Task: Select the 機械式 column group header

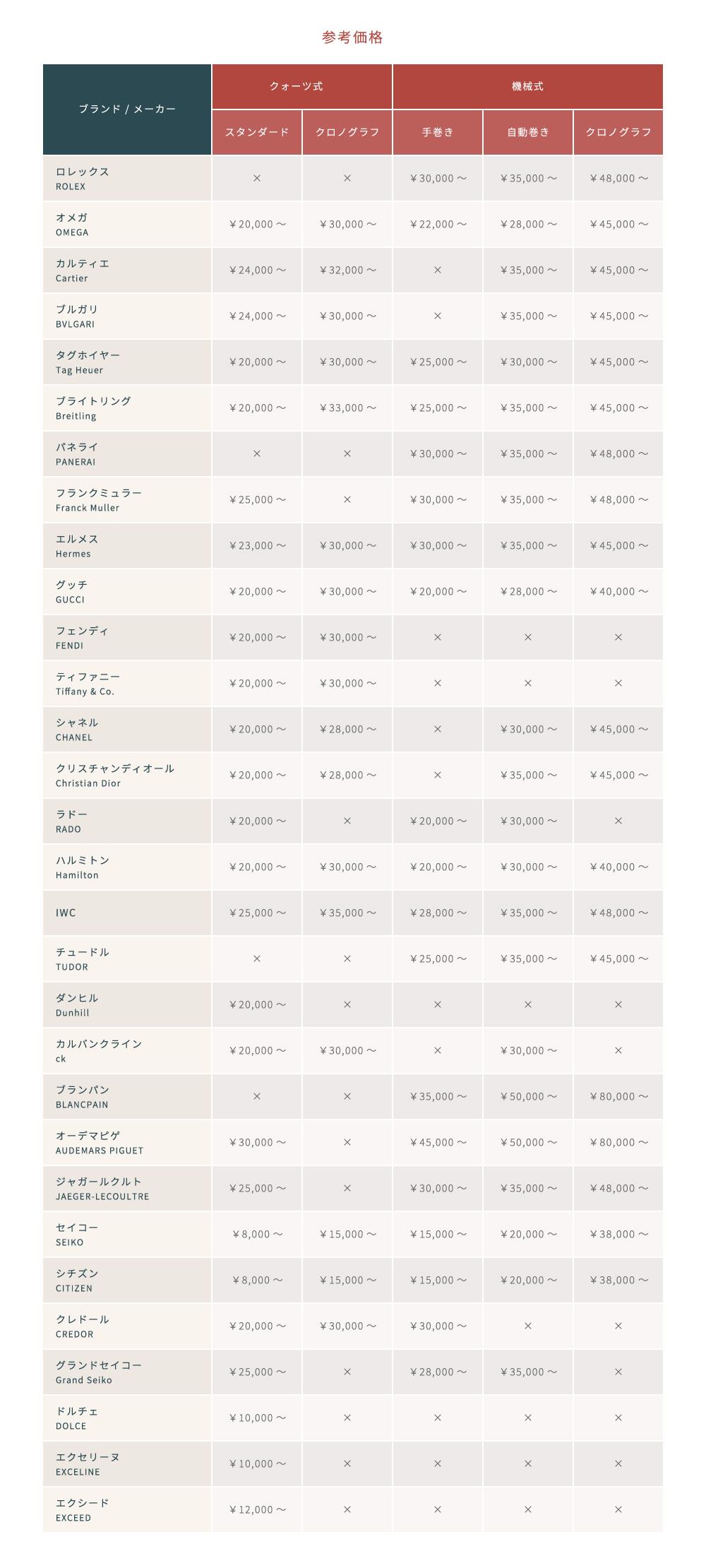Action: point(527,86)
